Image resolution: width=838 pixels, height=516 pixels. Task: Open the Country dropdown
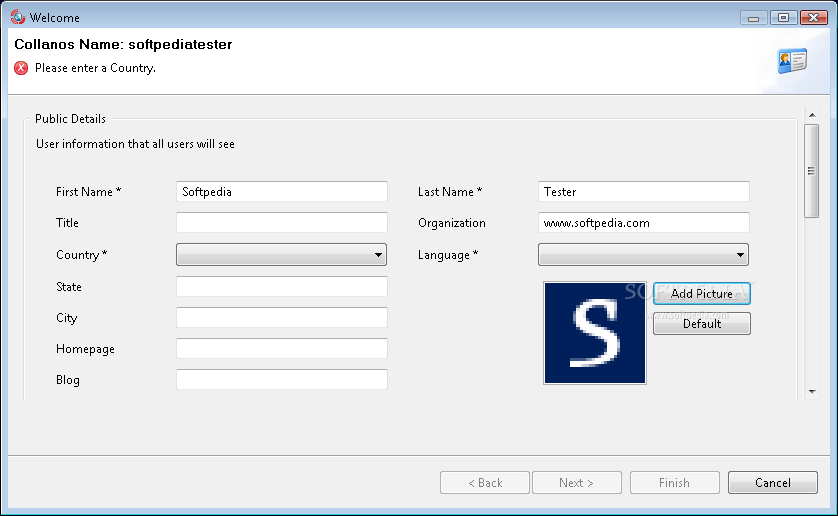[281, 255]
